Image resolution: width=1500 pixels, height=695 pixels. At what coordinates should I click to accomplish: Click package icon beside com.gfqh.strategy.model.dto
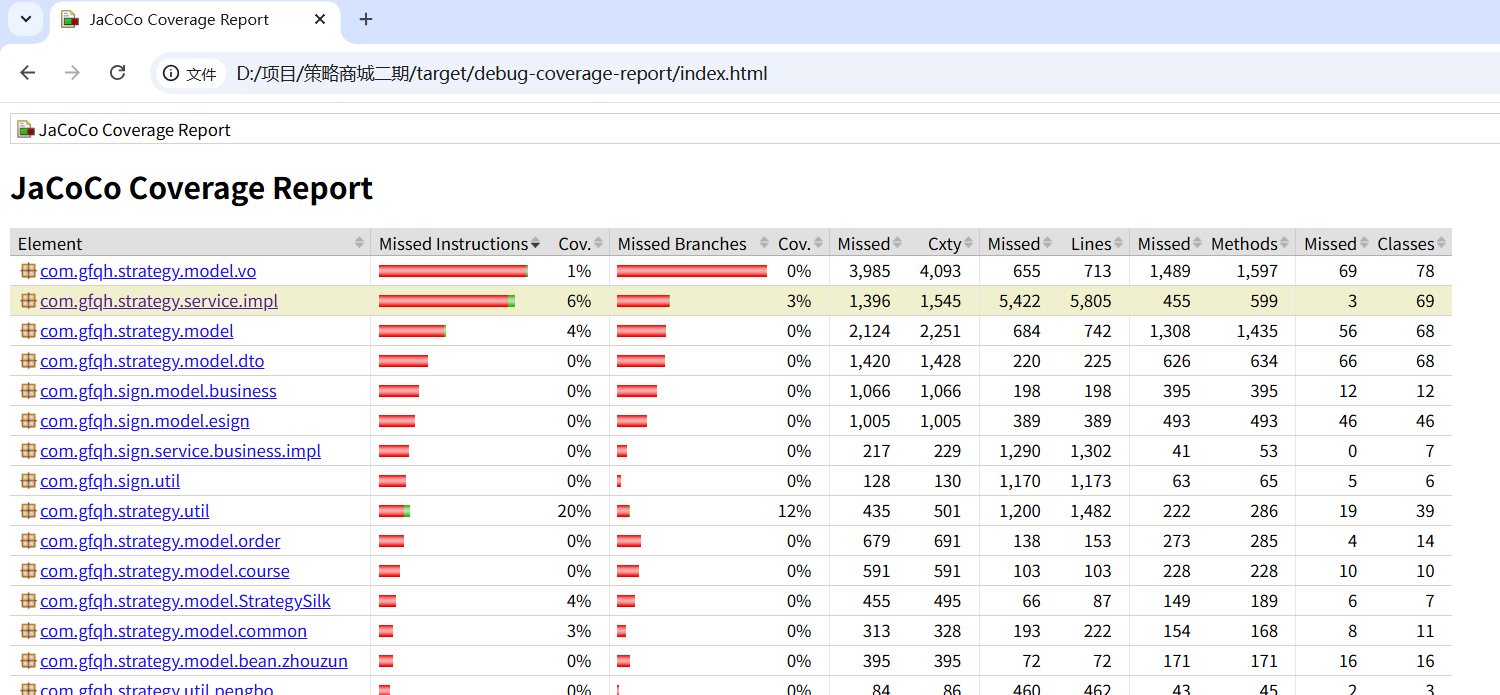pos(28,360)
